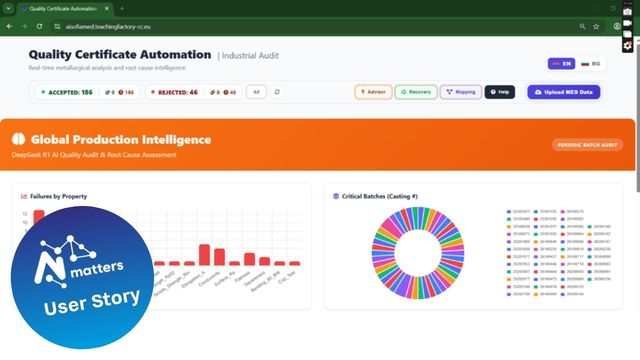Viewport: 640px width, 360px height.
Task: Open the user profile icon in browser toolbar
Action: pyautogui.click(x=617, y=27)
